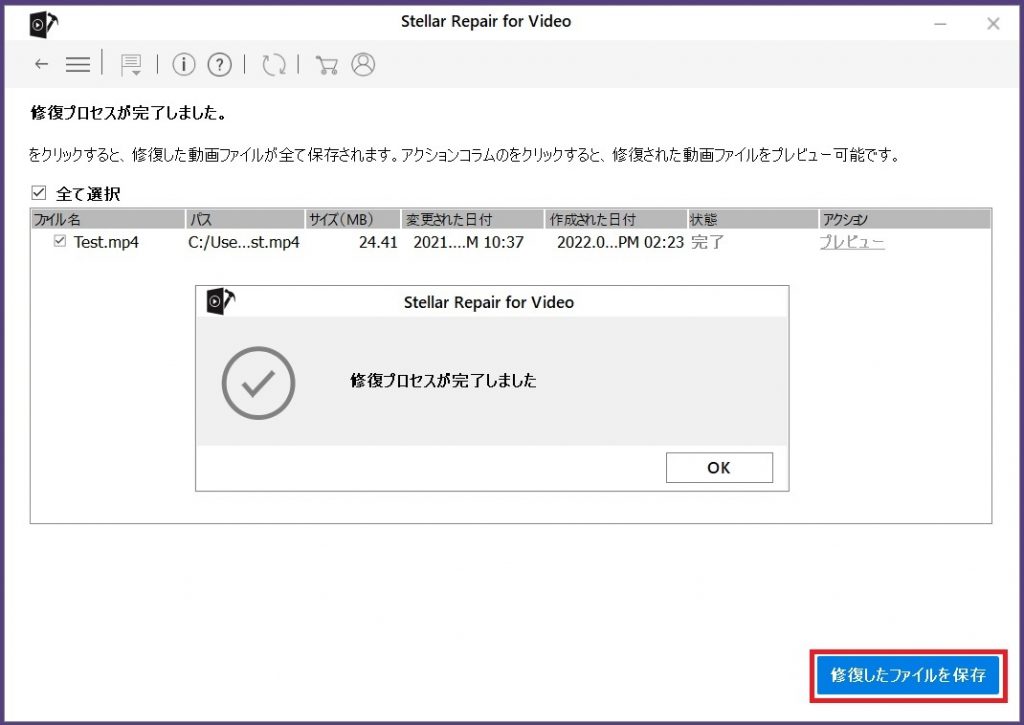Click the created date 2022.0...PM 02:23

pos(620,242)
